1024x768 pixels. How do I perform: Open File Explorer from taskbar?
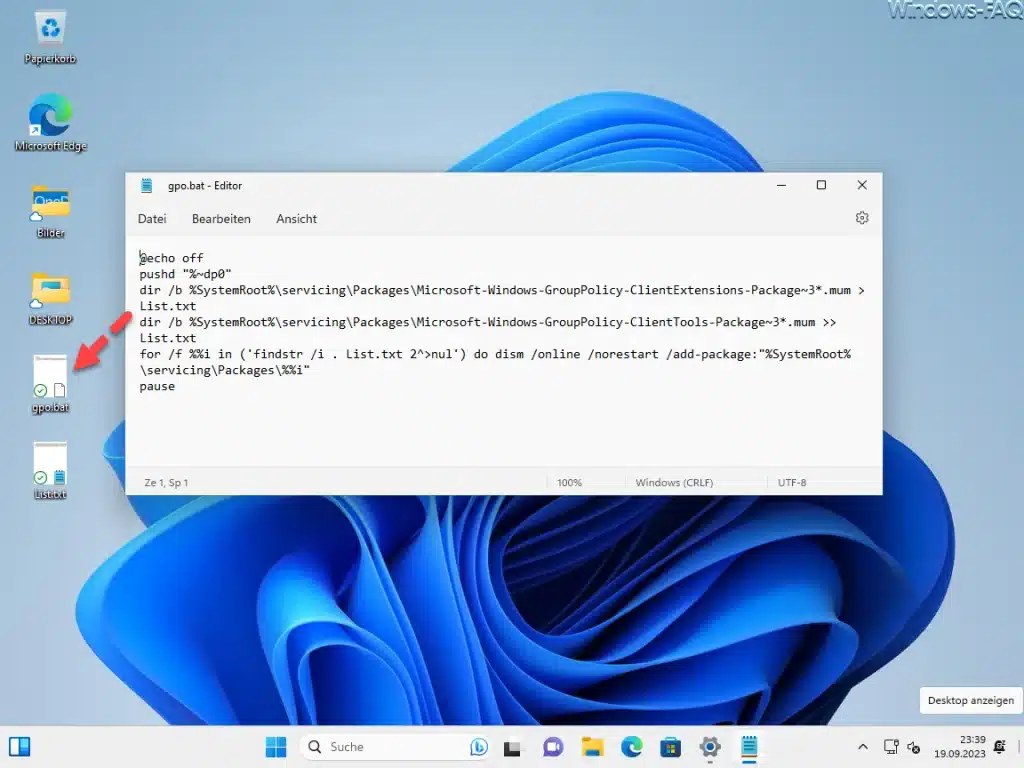tap(592, 746)
